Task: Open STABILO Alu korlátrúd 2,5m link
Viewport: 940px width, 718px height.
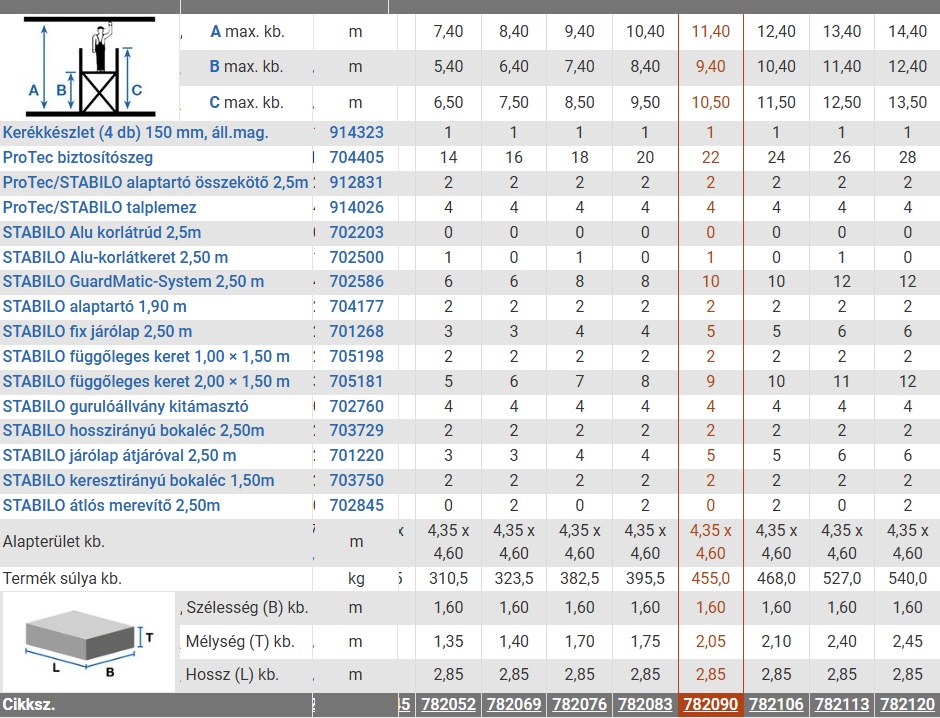Action: pyautogui.click(x=102, y=233)
